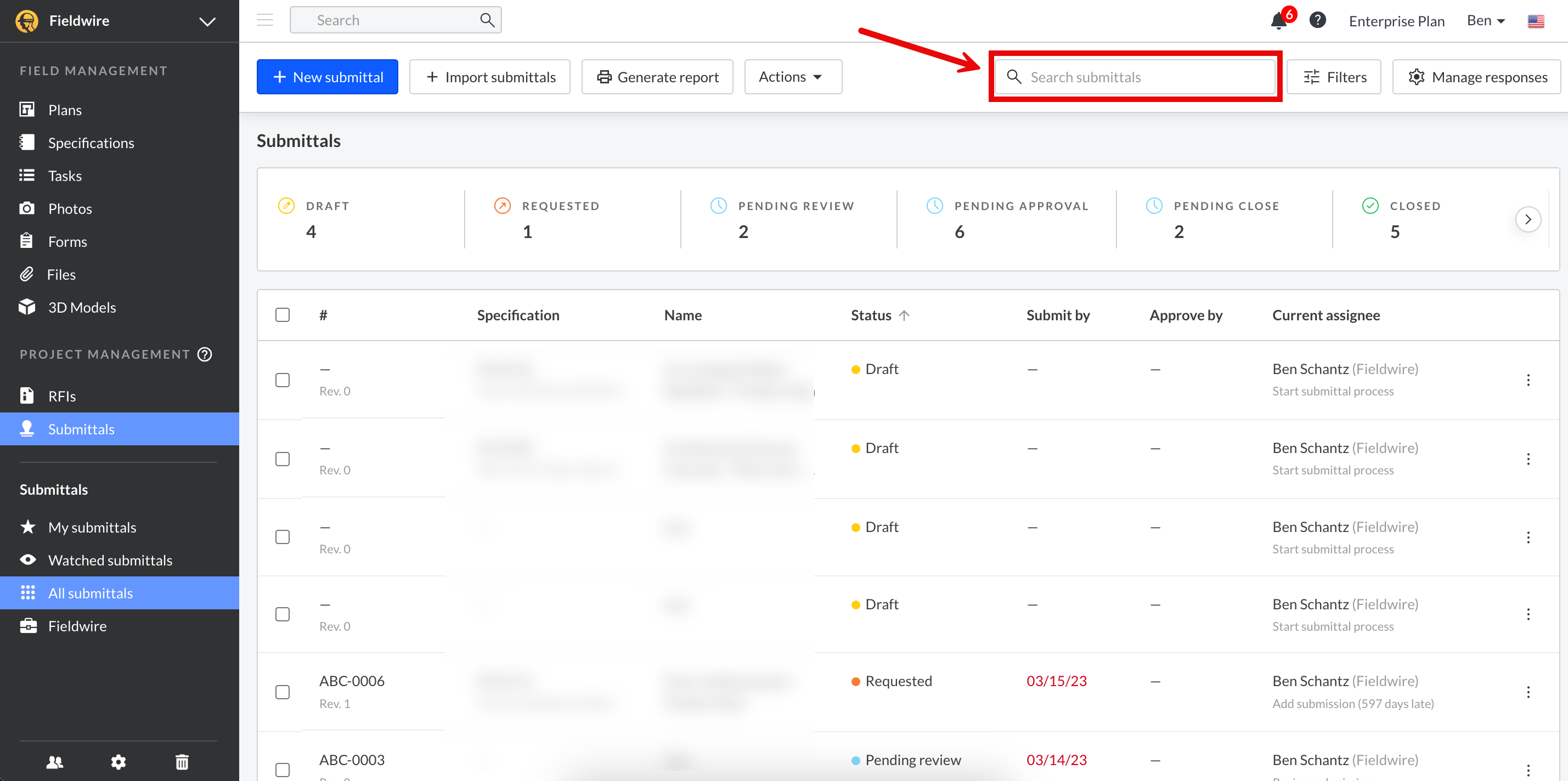The width and height of the screenshot is (1568, 781).
Task: Go to RFIs in sidebar
Action: 62,397
